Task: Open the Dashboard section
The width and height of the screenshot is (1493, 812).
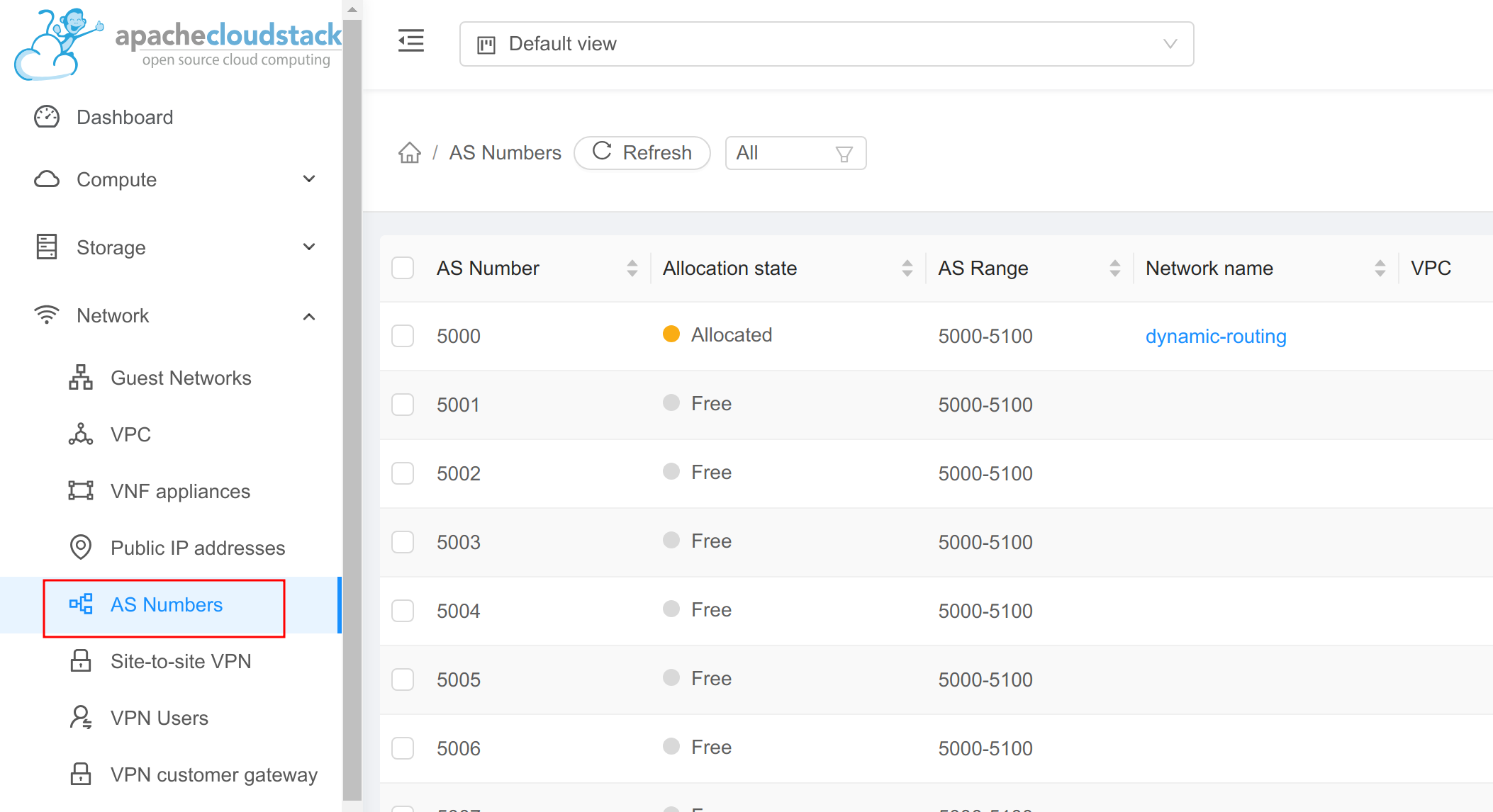Action: tap(125, 117)
